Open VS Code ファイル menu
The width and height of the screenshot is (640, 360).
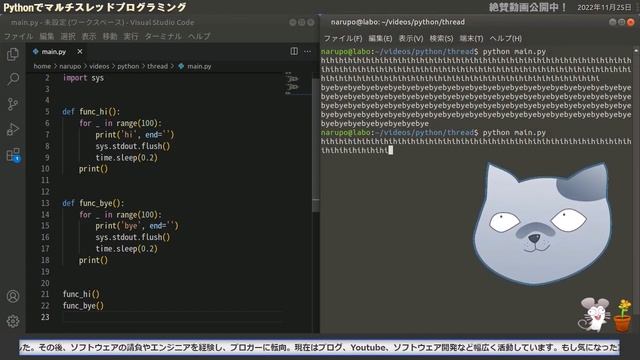(x=18, y=36)
